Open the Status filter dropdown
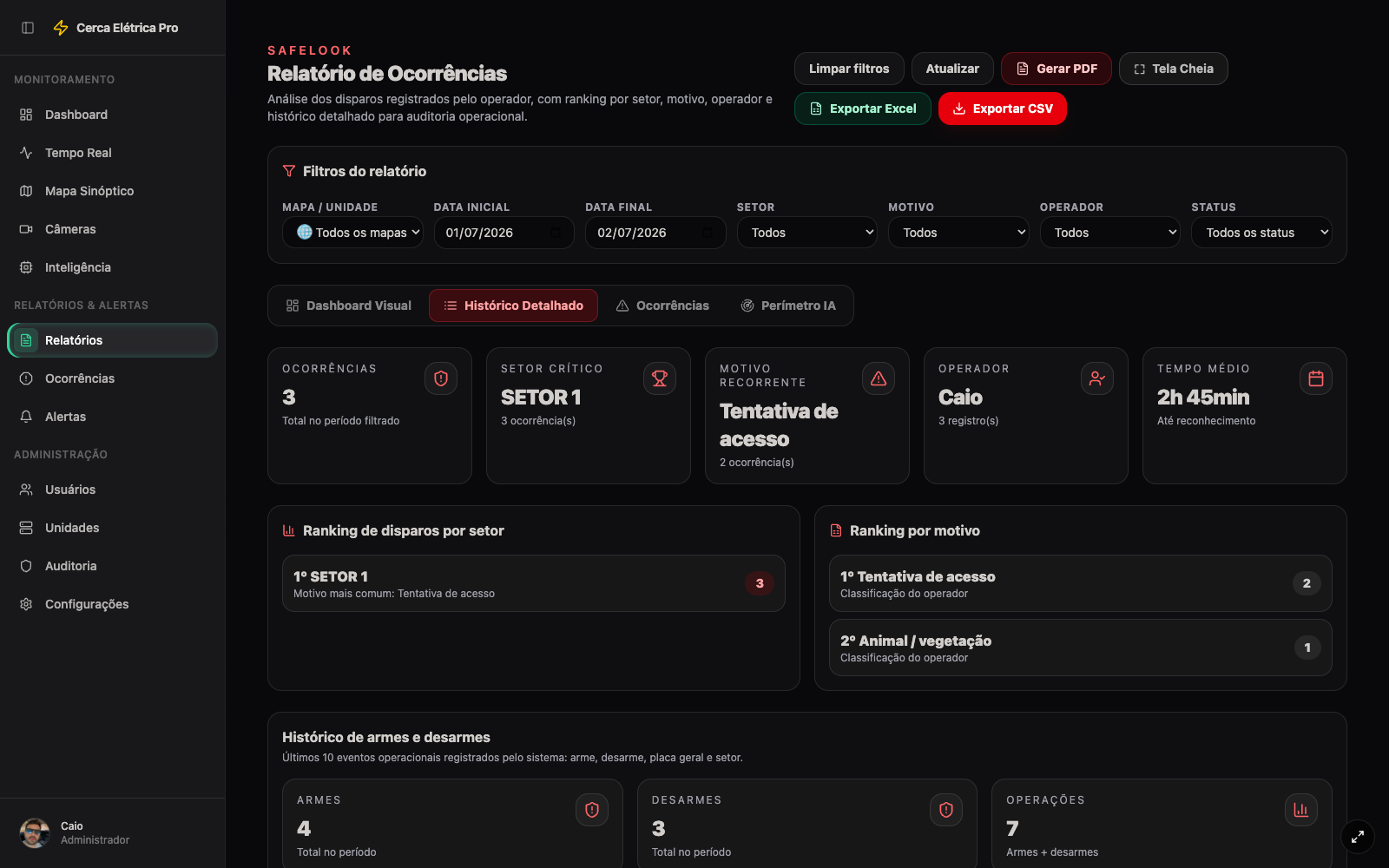 tap(1261, 233)
